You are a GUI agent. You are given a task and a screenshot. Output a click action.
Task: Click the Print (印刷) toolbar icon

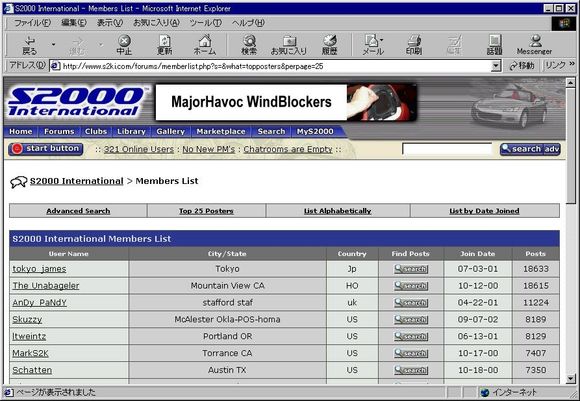pyautogui.click(x=414, y=45)
